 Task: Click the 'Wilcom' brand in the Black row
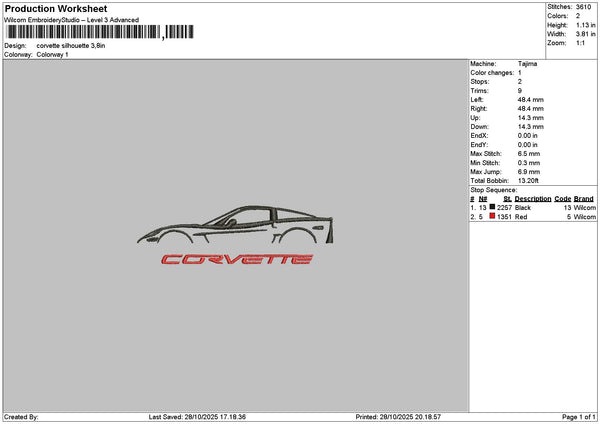tap(585, 208)
